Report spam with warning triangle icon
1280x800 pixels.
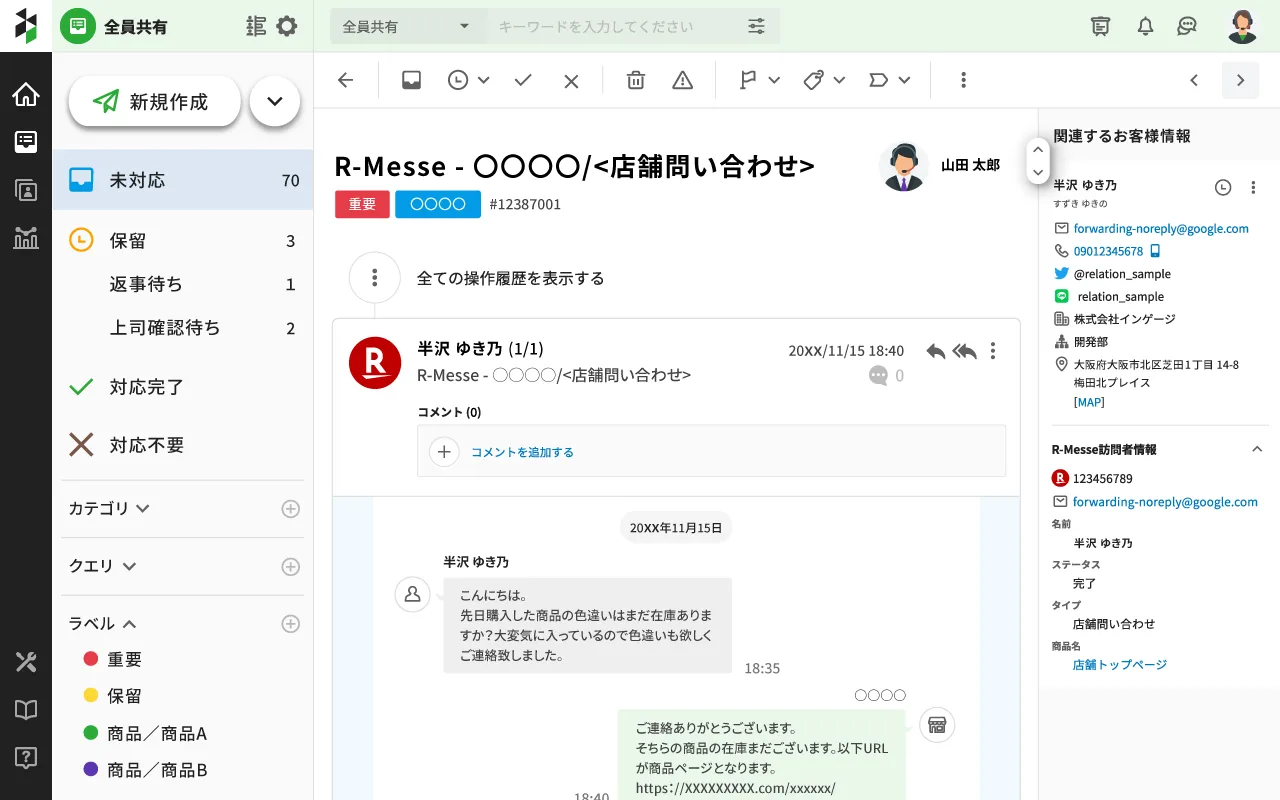(683, 81)
